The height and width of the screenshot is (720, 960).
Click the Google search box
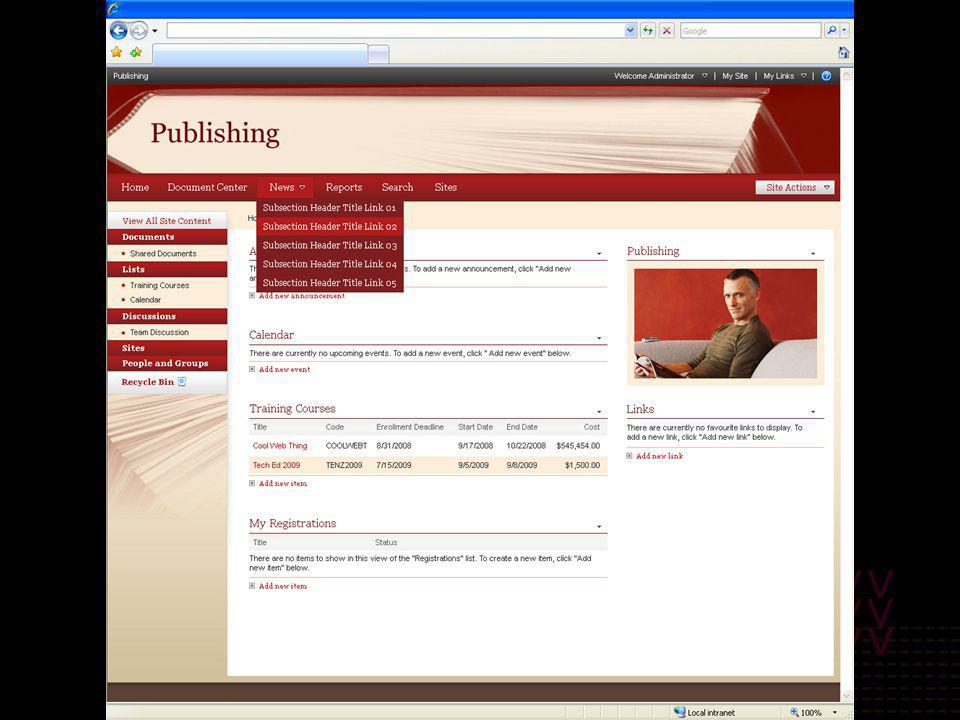pyautogui.click(x=751, y=31)
